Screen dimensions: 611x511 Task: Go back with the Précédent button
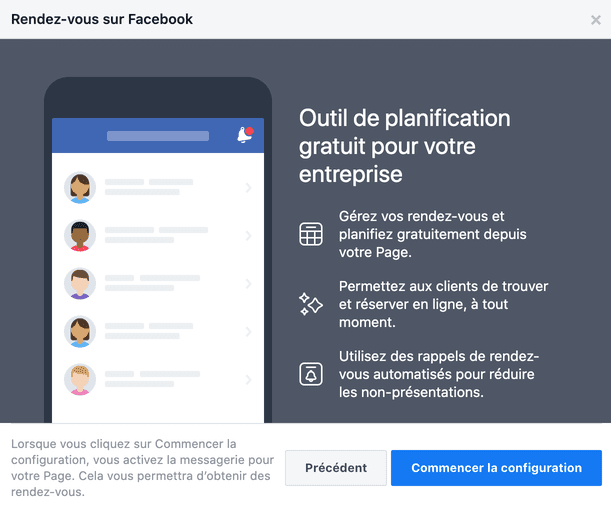[336, 468]
